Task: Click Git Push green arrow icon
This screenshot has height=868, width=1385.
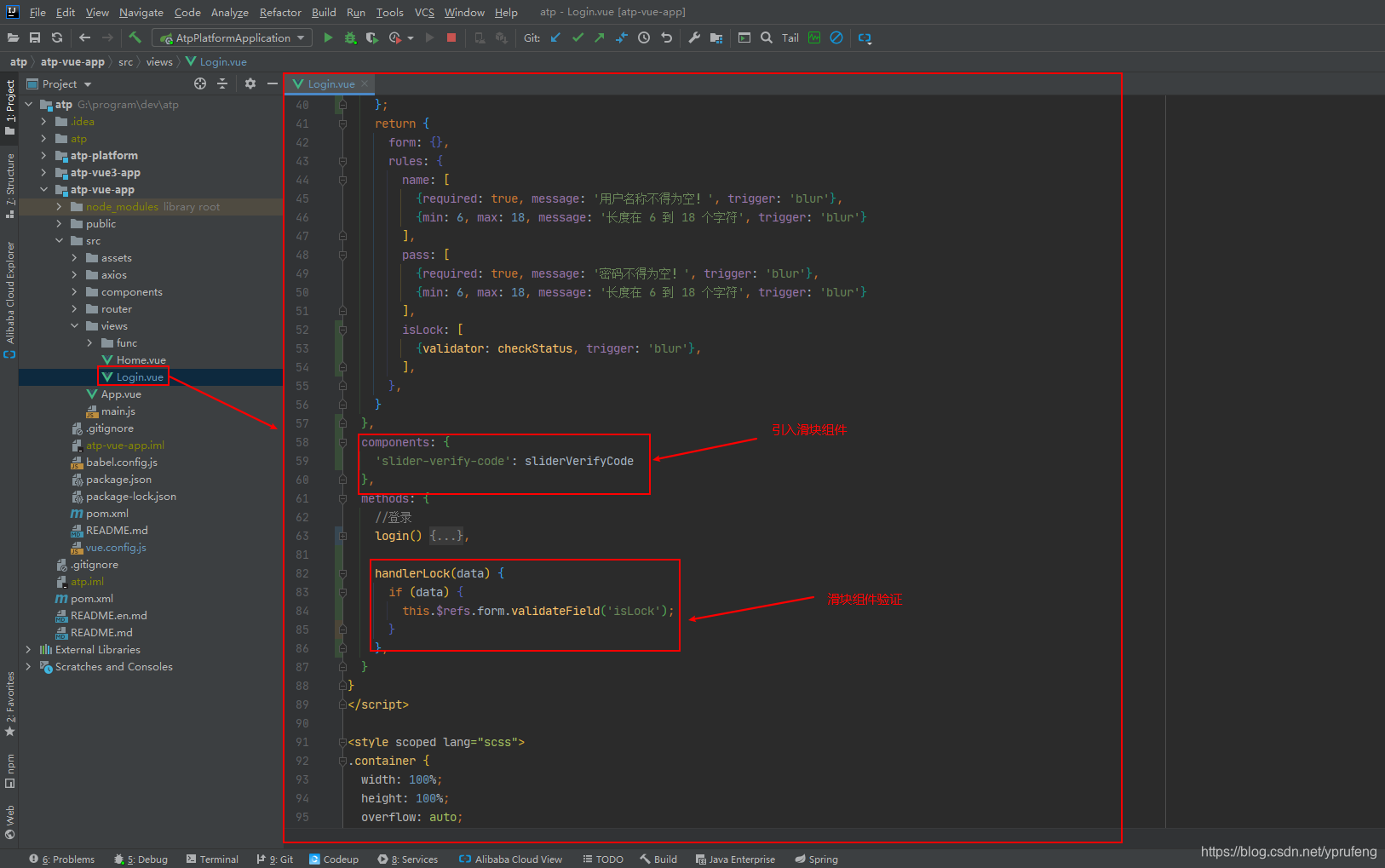Action: pyautogui.click(x=600, y=37)
